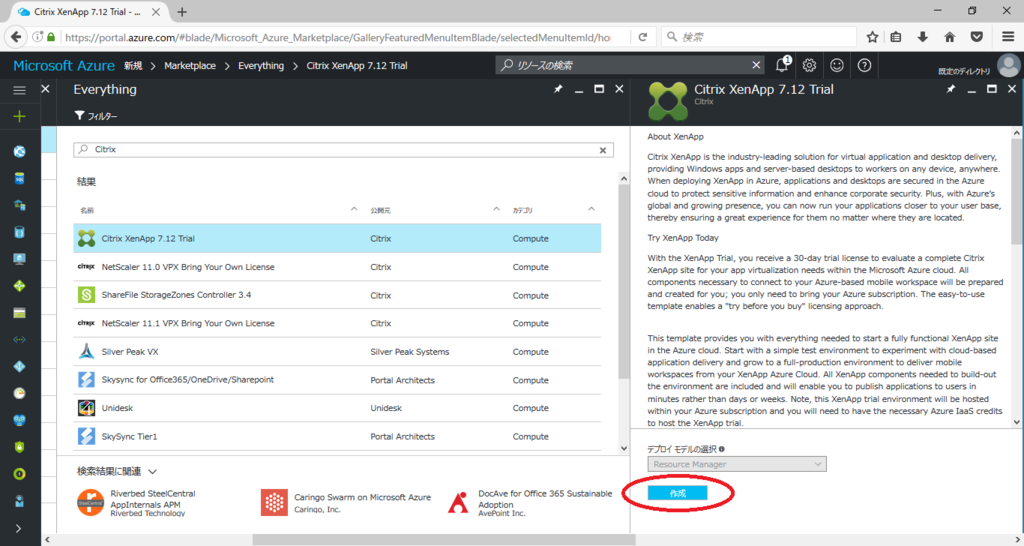Viewport: 1024px width, 546px height.
Task: Go to browser home page
Action: click(950, 37)
